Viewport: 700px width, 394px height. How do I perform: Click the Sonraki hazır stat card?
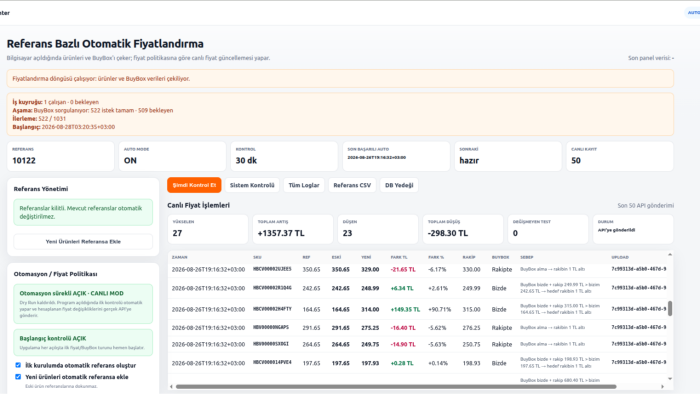point(508,156)
